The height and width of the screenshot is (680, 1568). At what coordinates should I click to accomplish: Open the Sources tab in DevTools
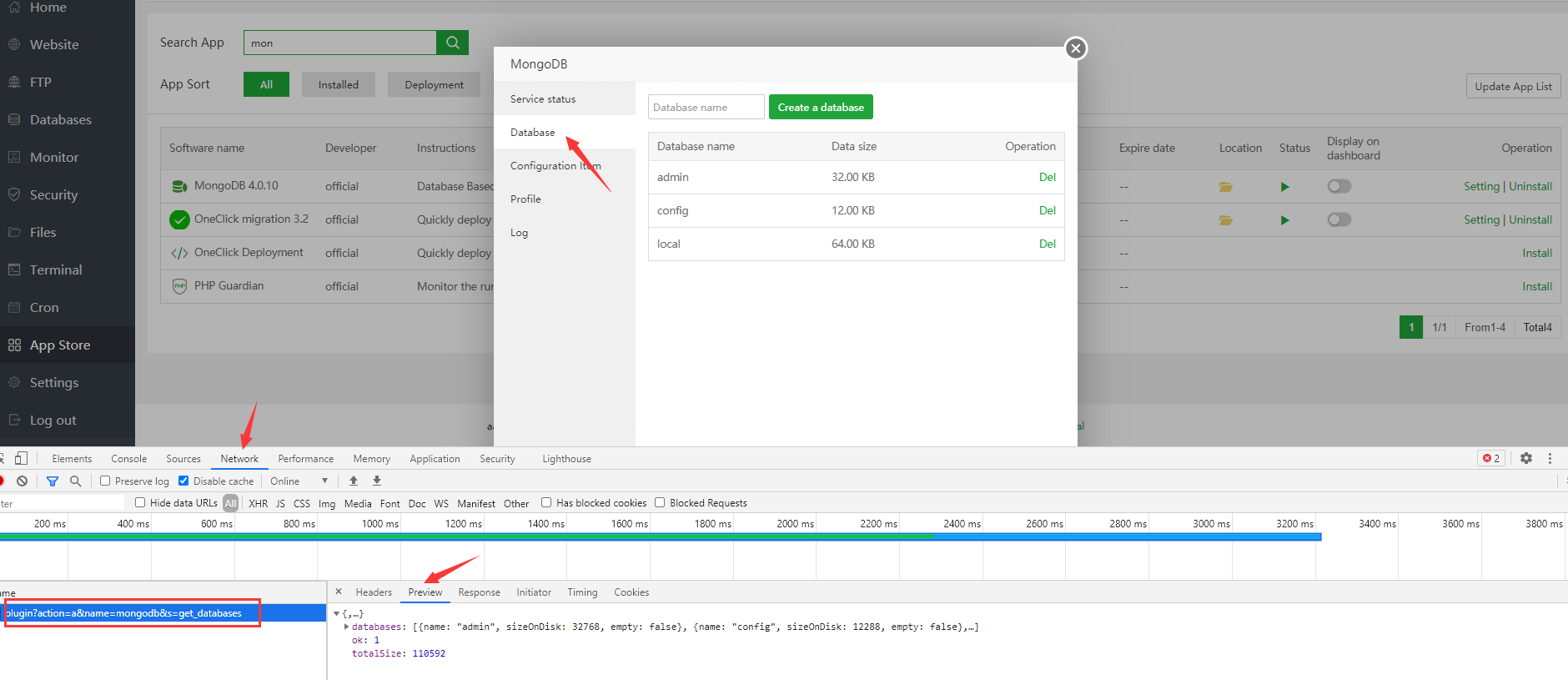pos(183,458)
